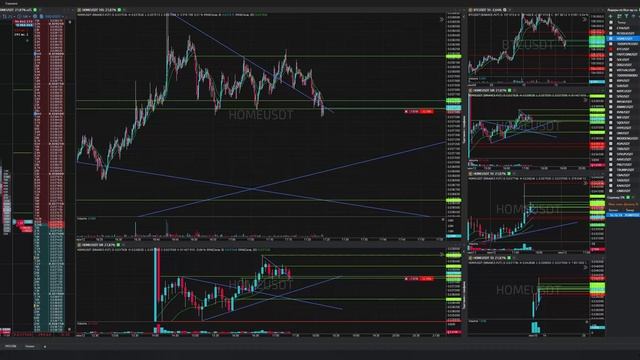Select the HOMEUSDT row in watchlist

[623, 38]
